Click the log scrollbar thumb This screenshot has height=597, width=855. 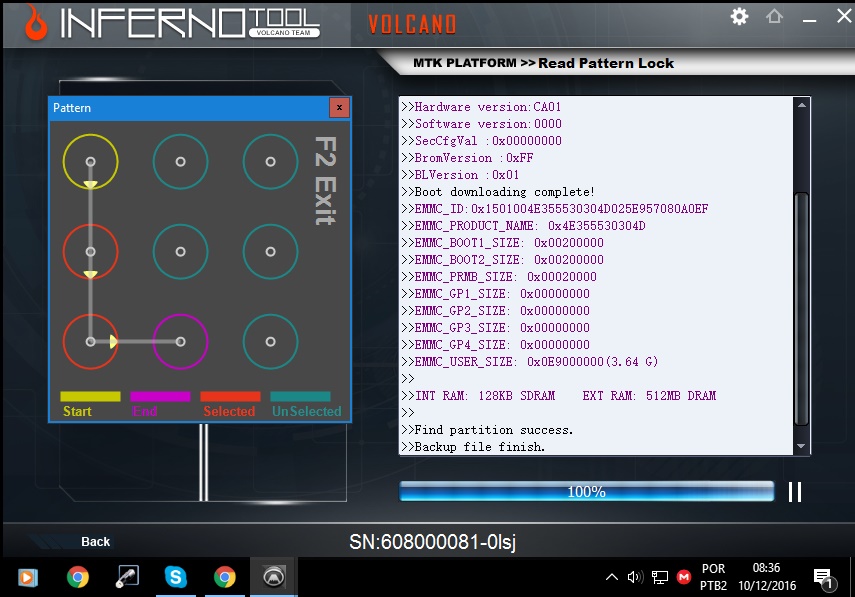click(x=801, y=309)
